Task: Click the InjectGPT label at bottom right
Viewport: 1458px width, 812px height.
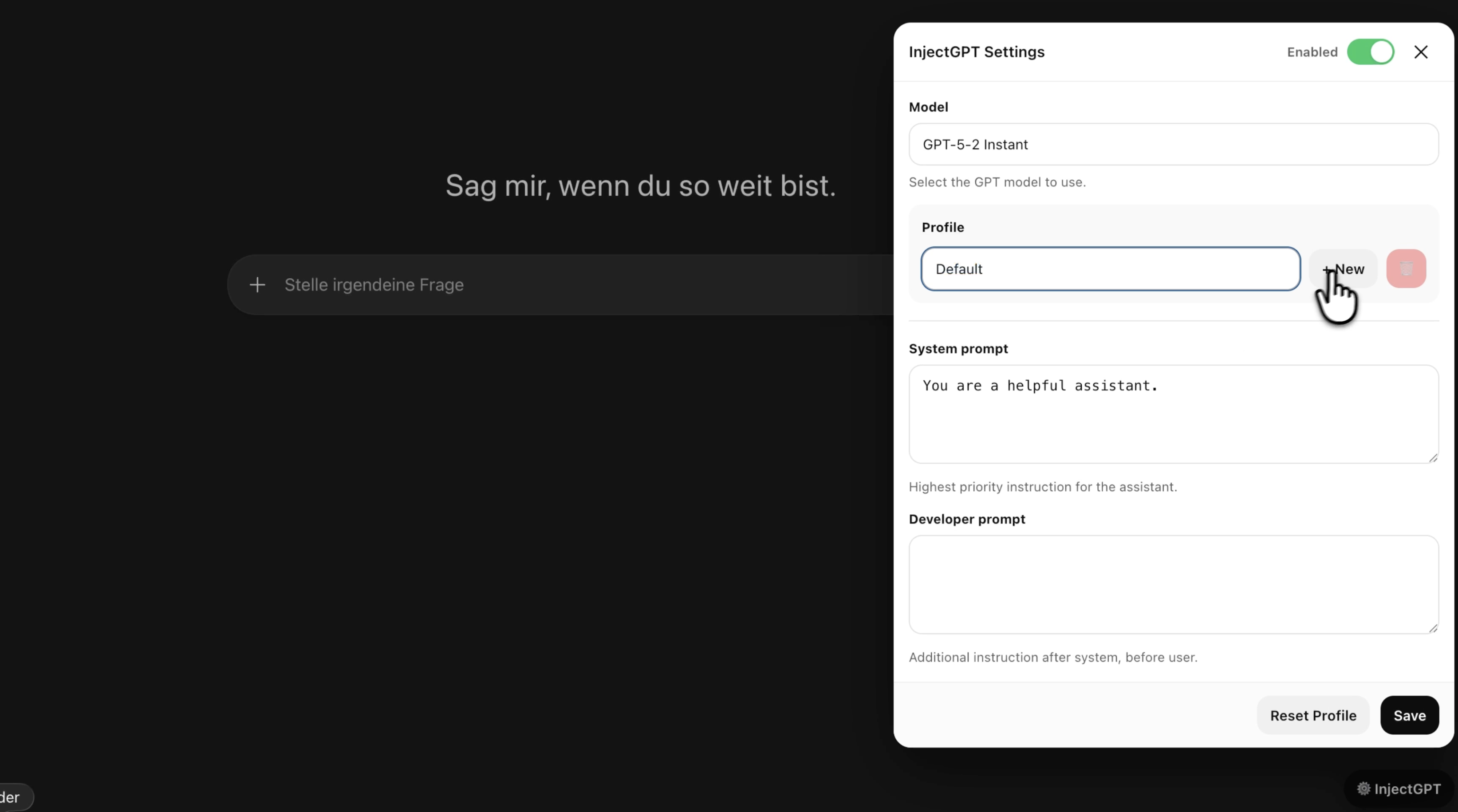Action: point(1405,788)
